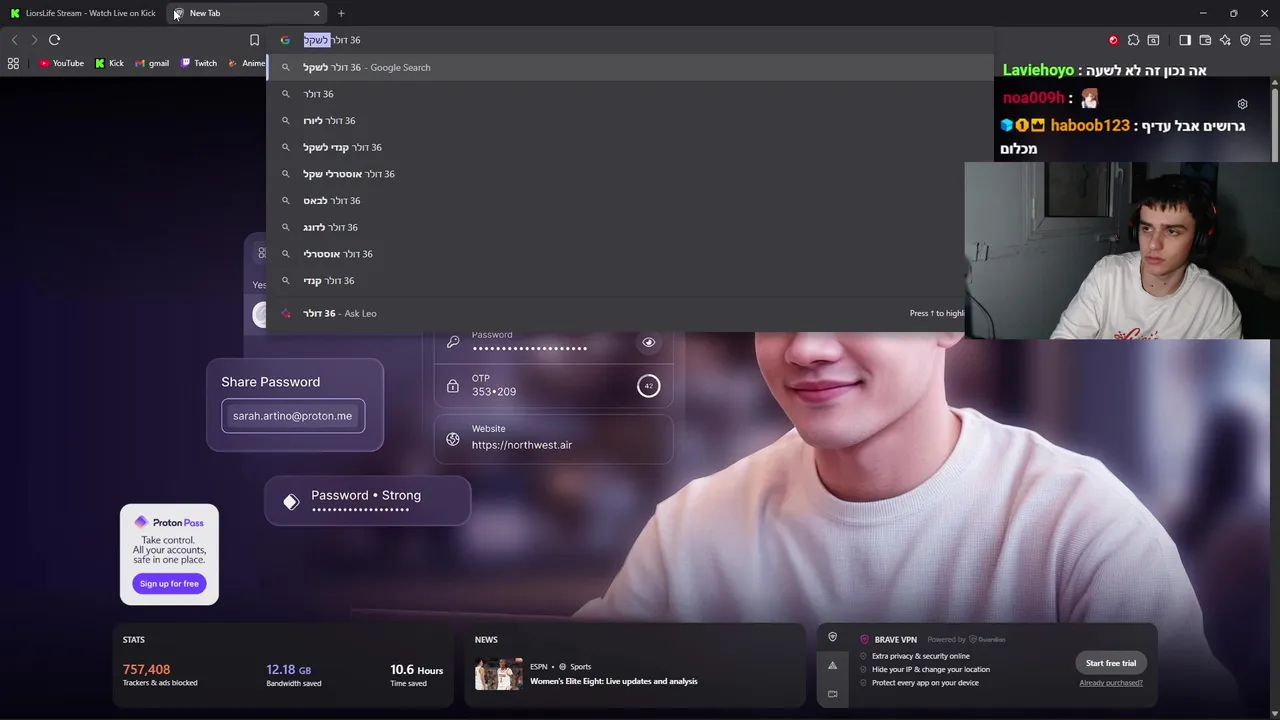Click the Website https://northwest.air entry

(x=553, y=437)
